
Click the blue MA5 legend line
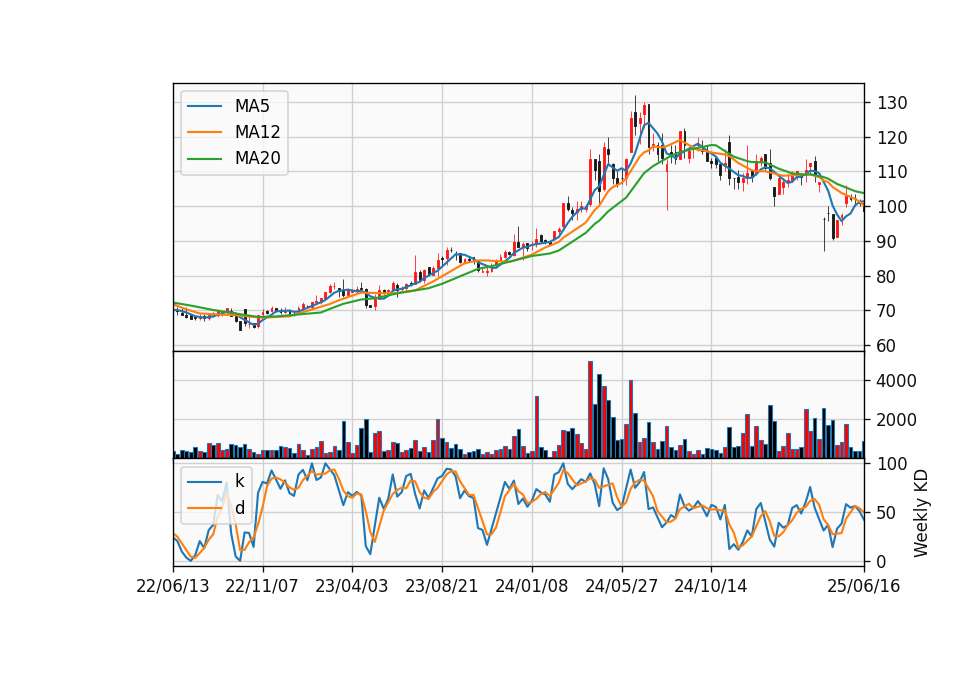pos(204,106)
